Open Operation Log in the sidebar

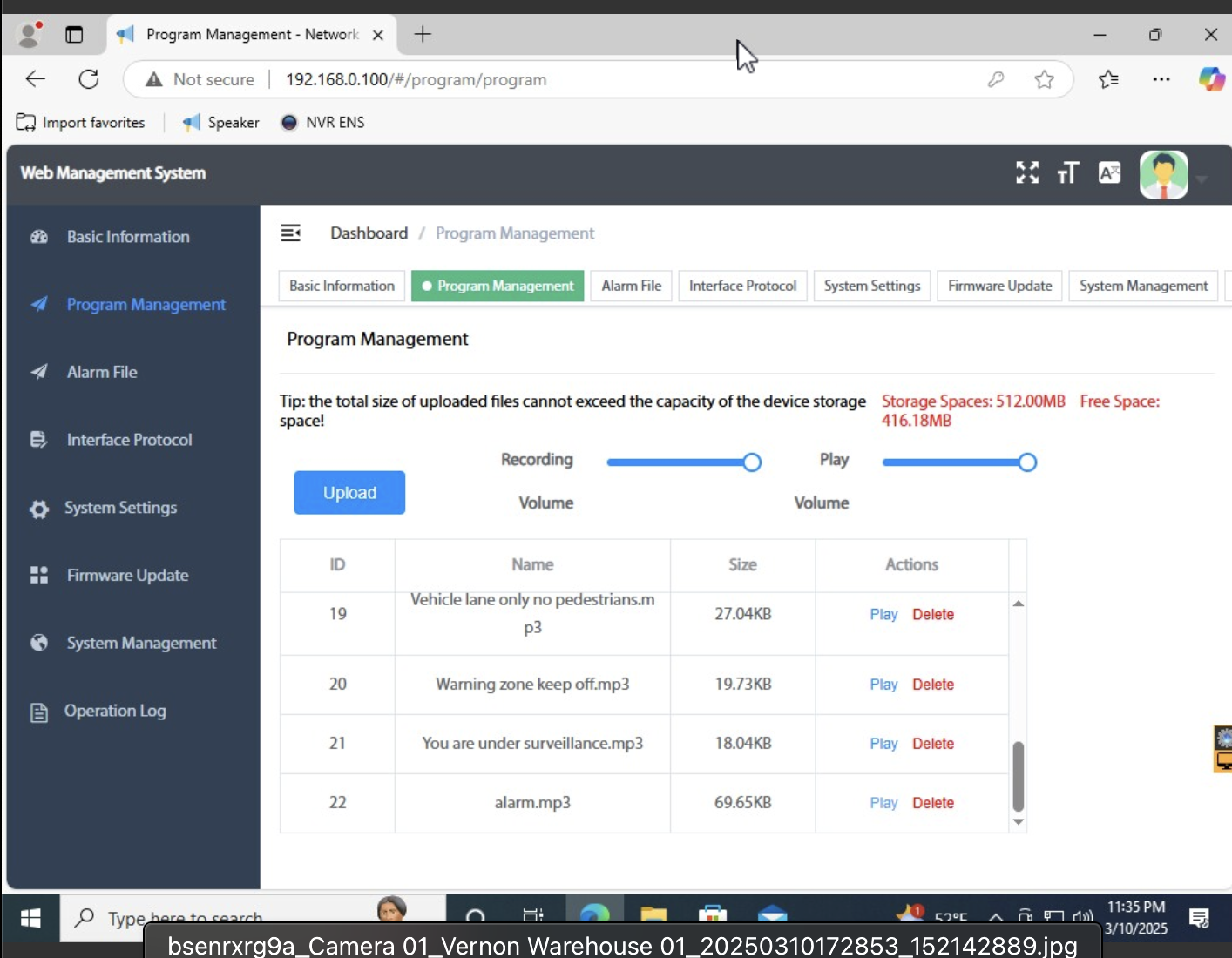tap(115, 711)
